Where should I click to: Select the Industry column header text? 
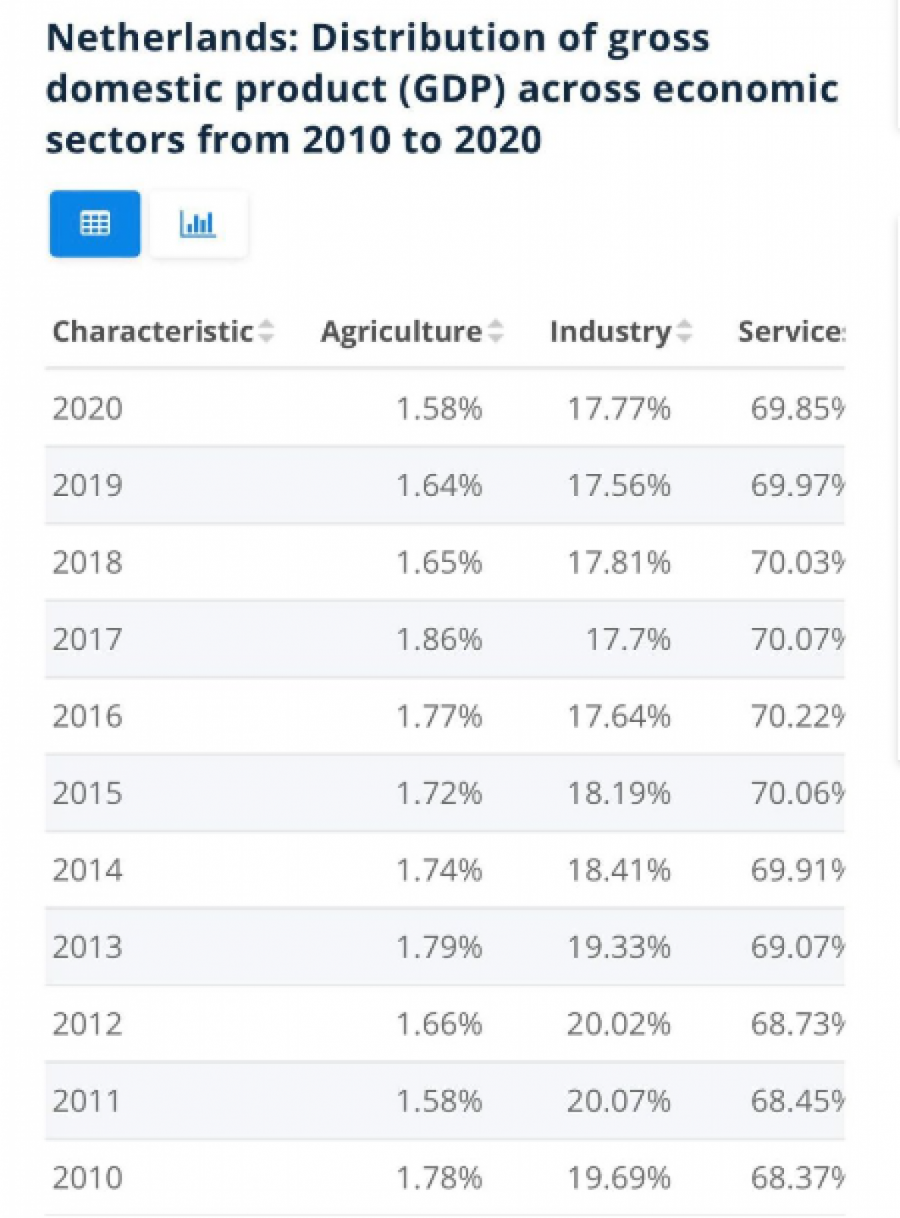610,332
